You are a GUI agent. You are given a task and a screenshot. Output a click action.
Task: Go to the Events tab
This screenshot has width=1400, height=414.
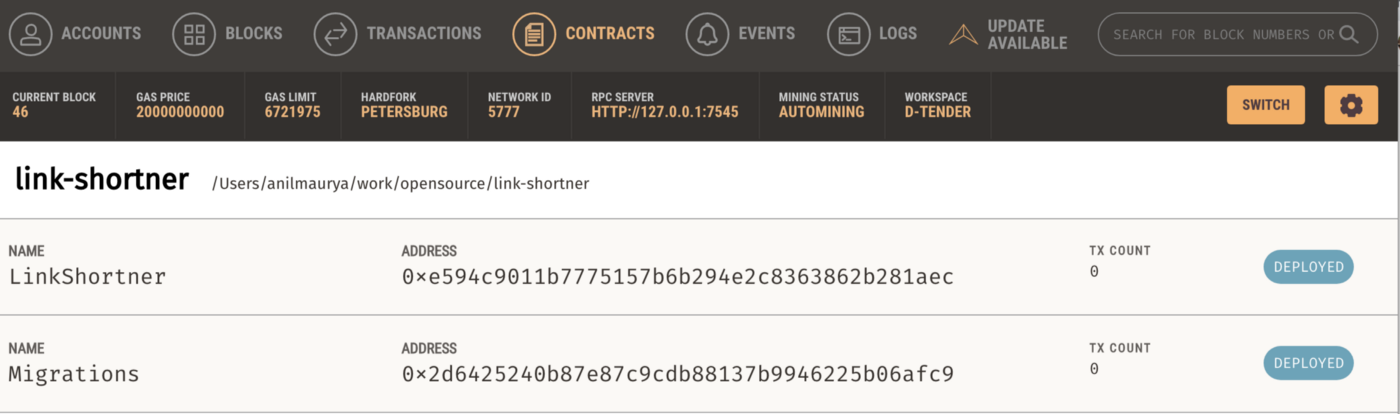tap(766, 34)
